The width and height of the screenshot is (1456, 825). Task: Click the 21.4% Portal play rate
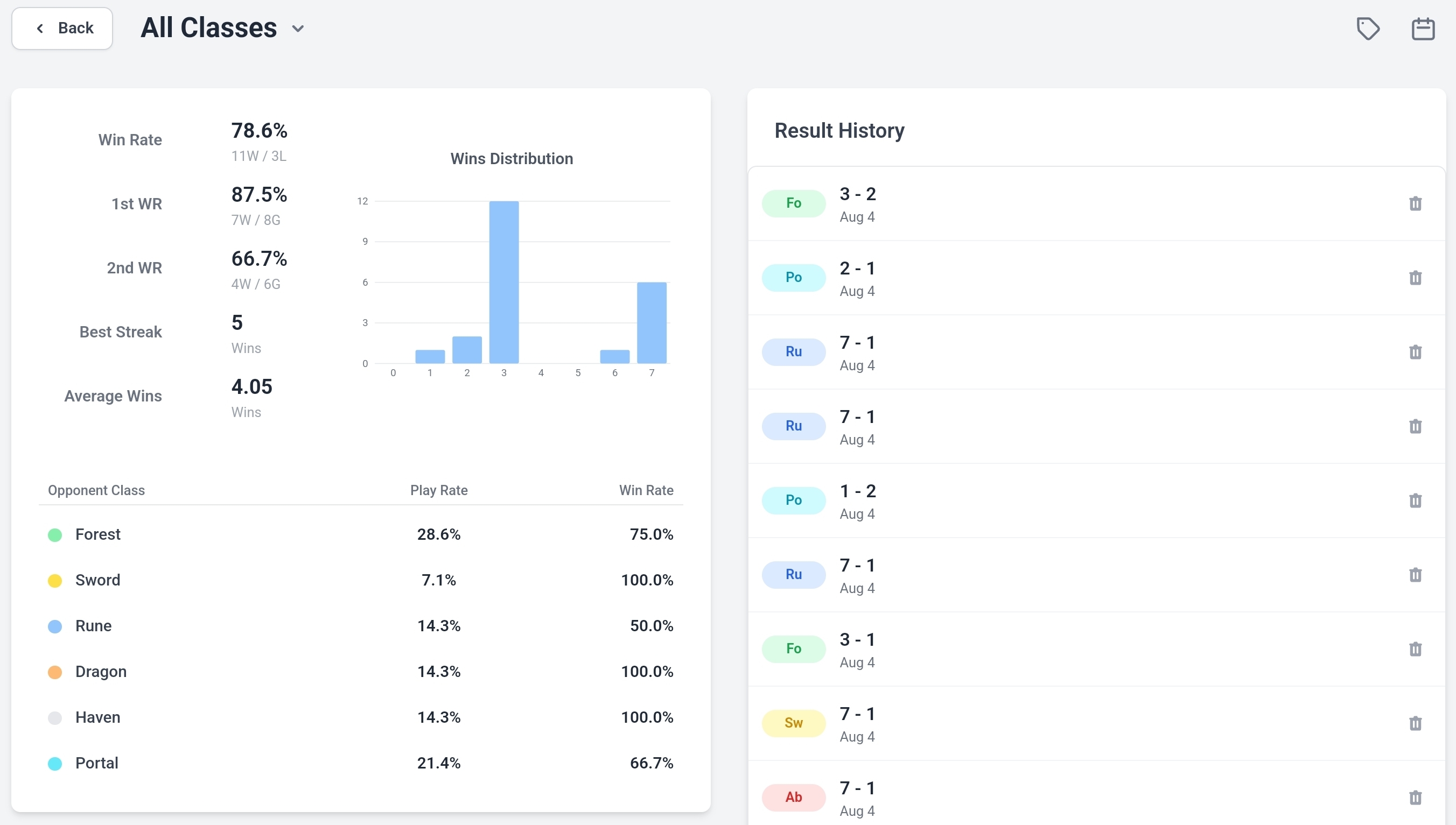point(439,763)
